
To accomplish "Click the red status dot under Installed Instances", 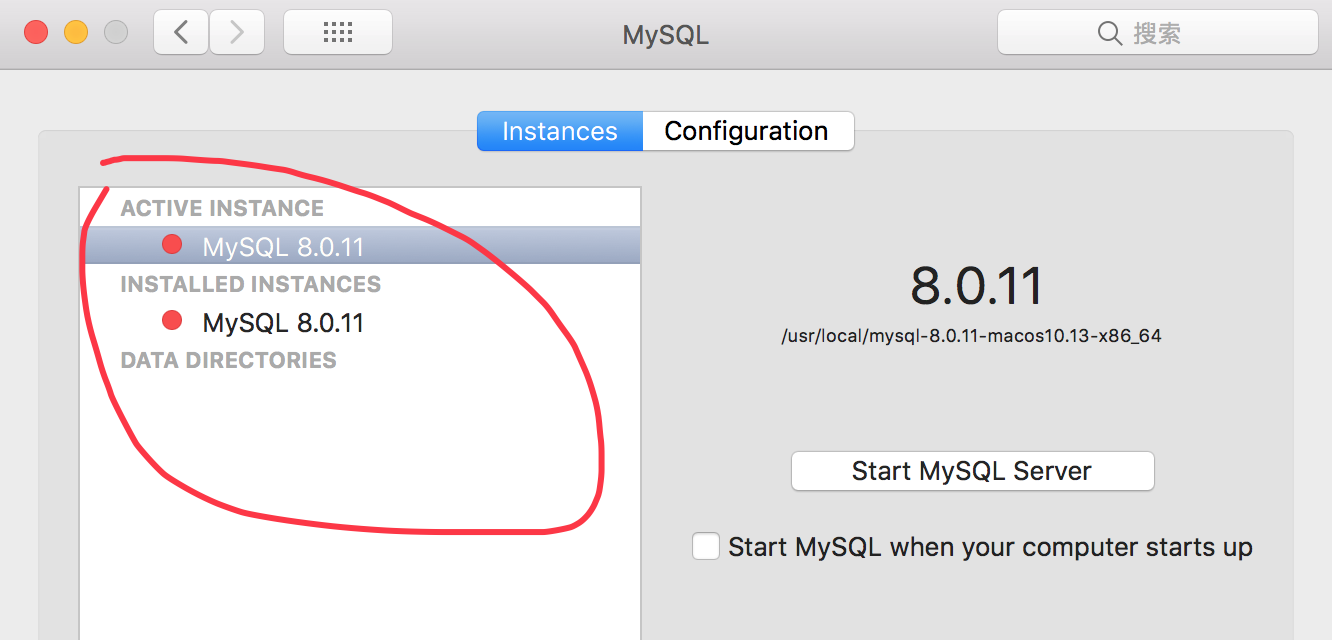I will (x=172, y=320).
